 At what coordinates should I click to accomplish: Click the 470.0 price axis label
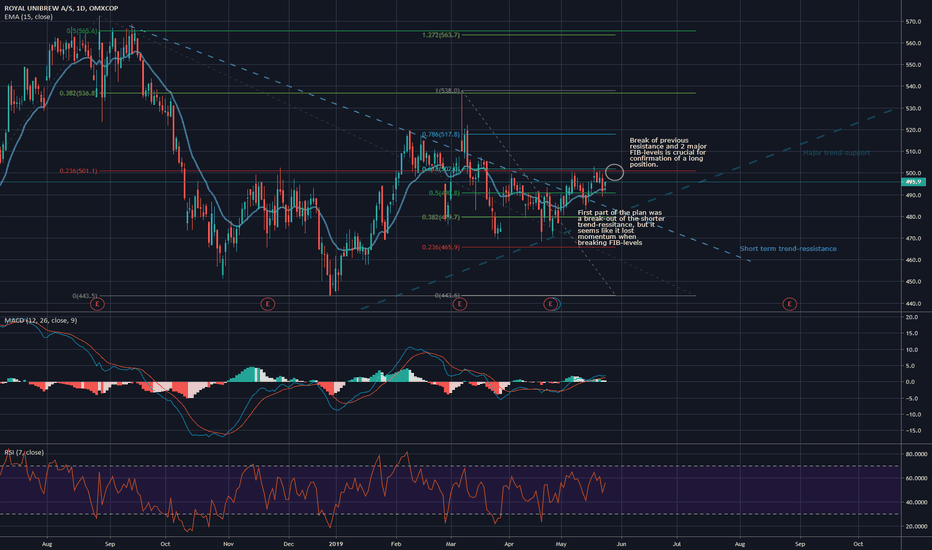(x=913, y=238)
